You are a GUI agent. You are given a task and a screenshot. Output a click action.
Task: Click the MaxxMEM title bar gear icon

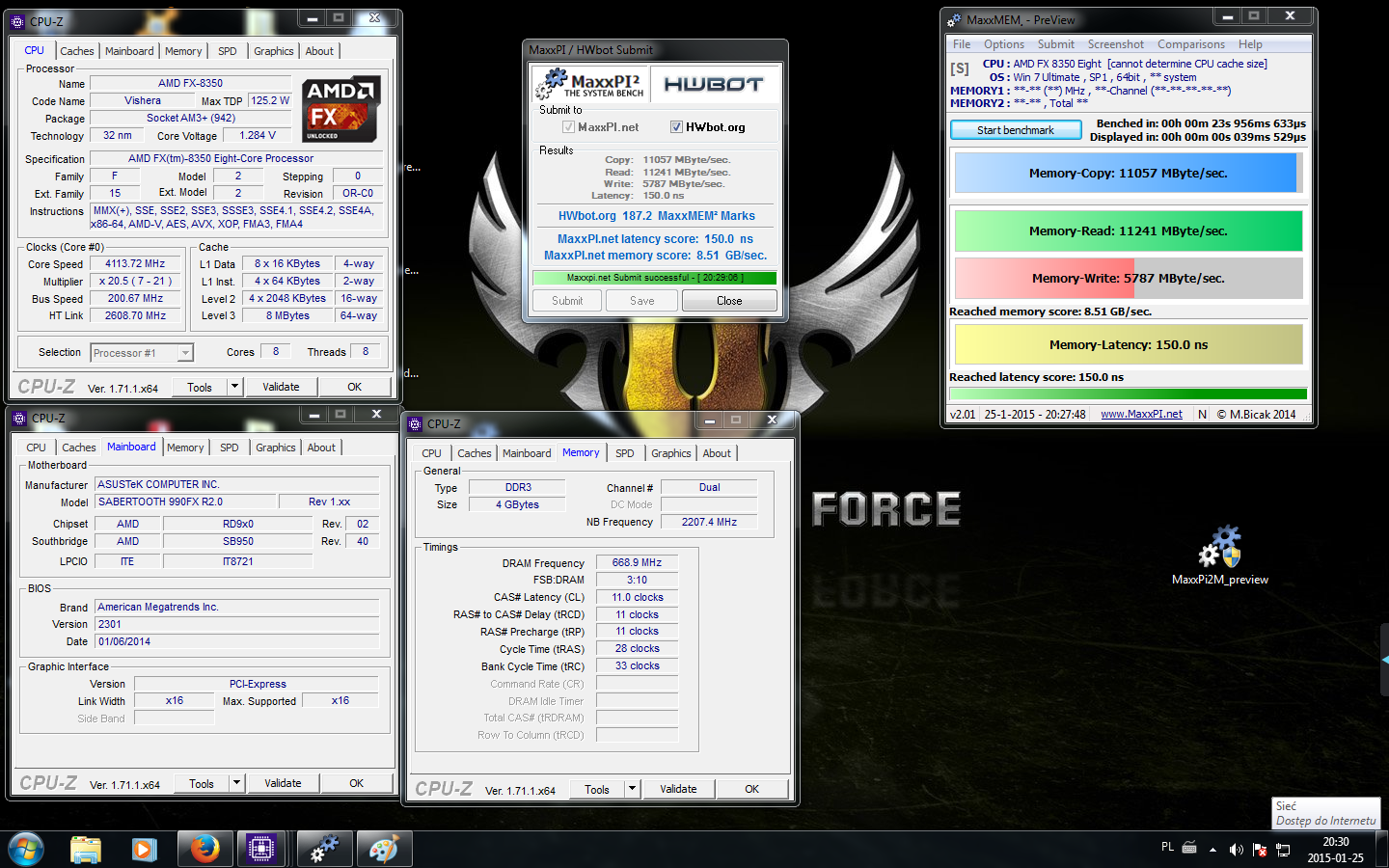[954, 19]
